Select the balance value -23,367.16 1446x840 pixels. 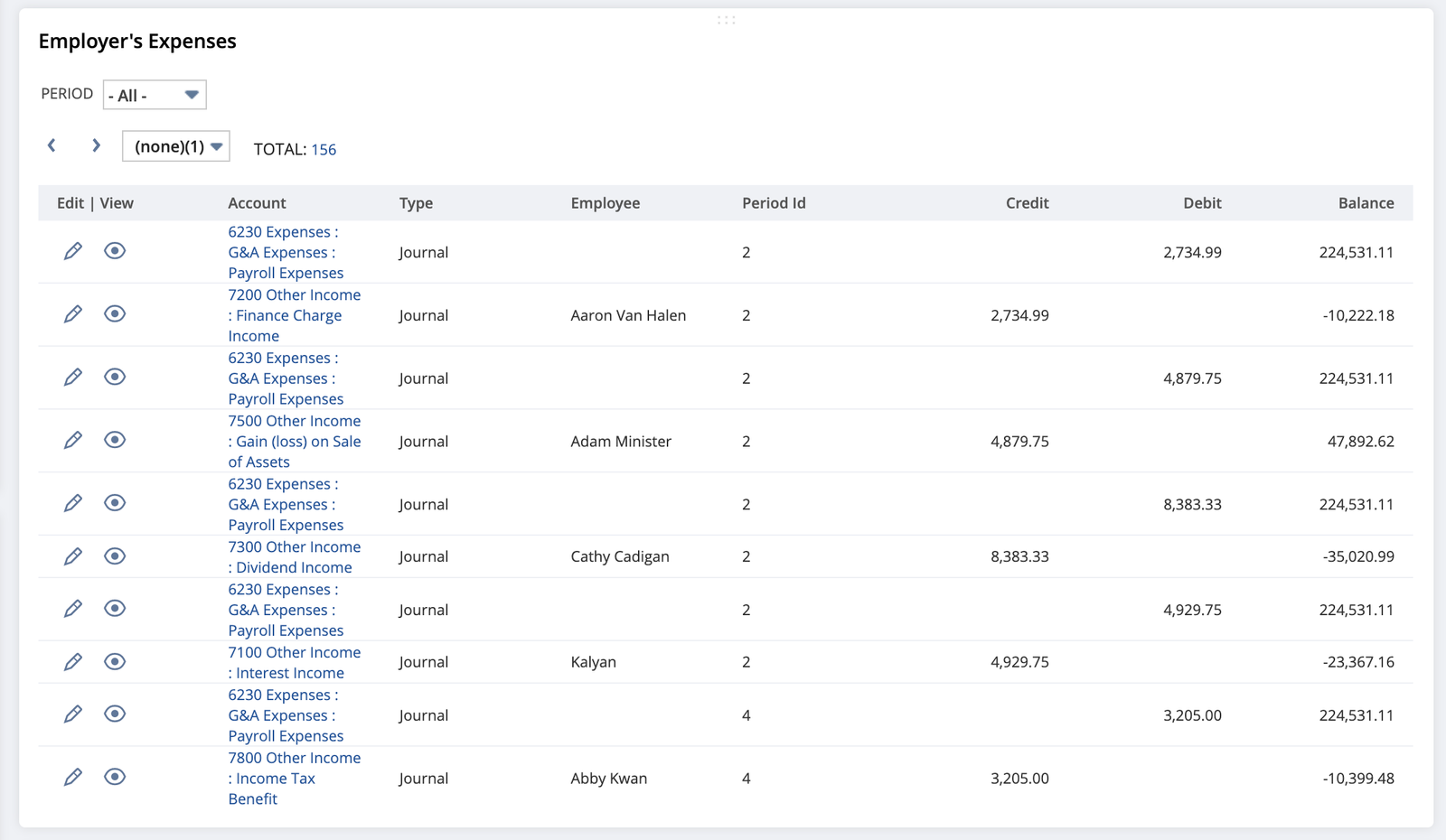(x=1358, y=662)
